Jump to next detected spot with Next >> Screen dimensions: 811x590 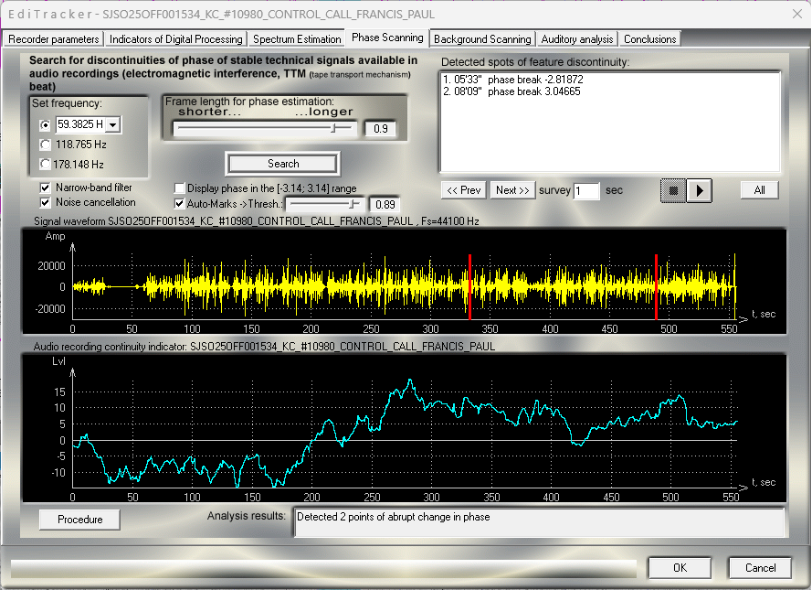[x=512, y=190]
